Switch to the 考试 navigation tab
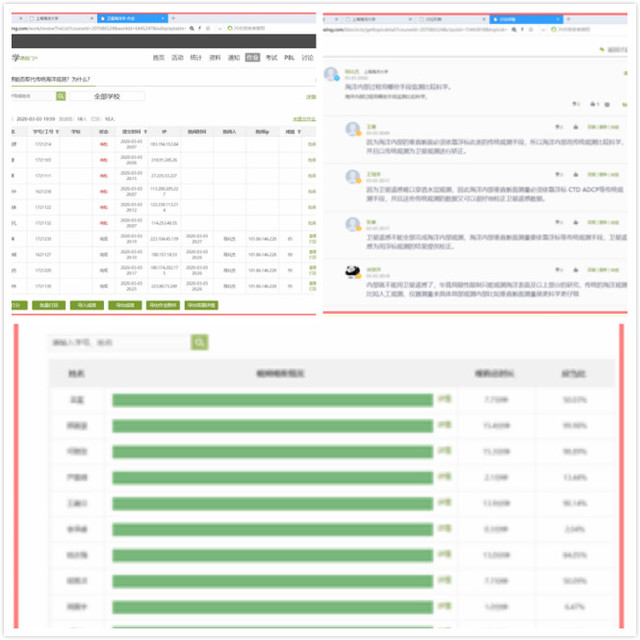The height and width of the screenshot is (640, 640). coord(271,58)
